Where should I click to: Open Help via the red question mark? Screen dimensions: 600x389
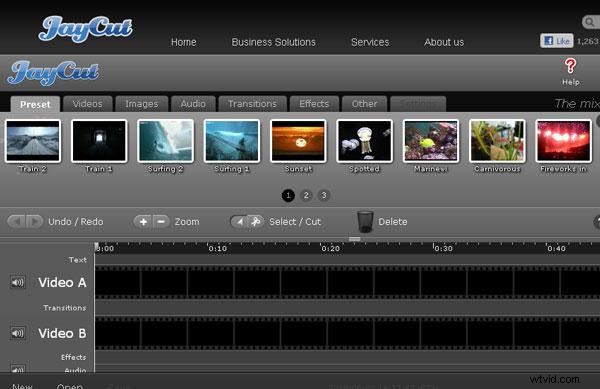click(570, 66)
